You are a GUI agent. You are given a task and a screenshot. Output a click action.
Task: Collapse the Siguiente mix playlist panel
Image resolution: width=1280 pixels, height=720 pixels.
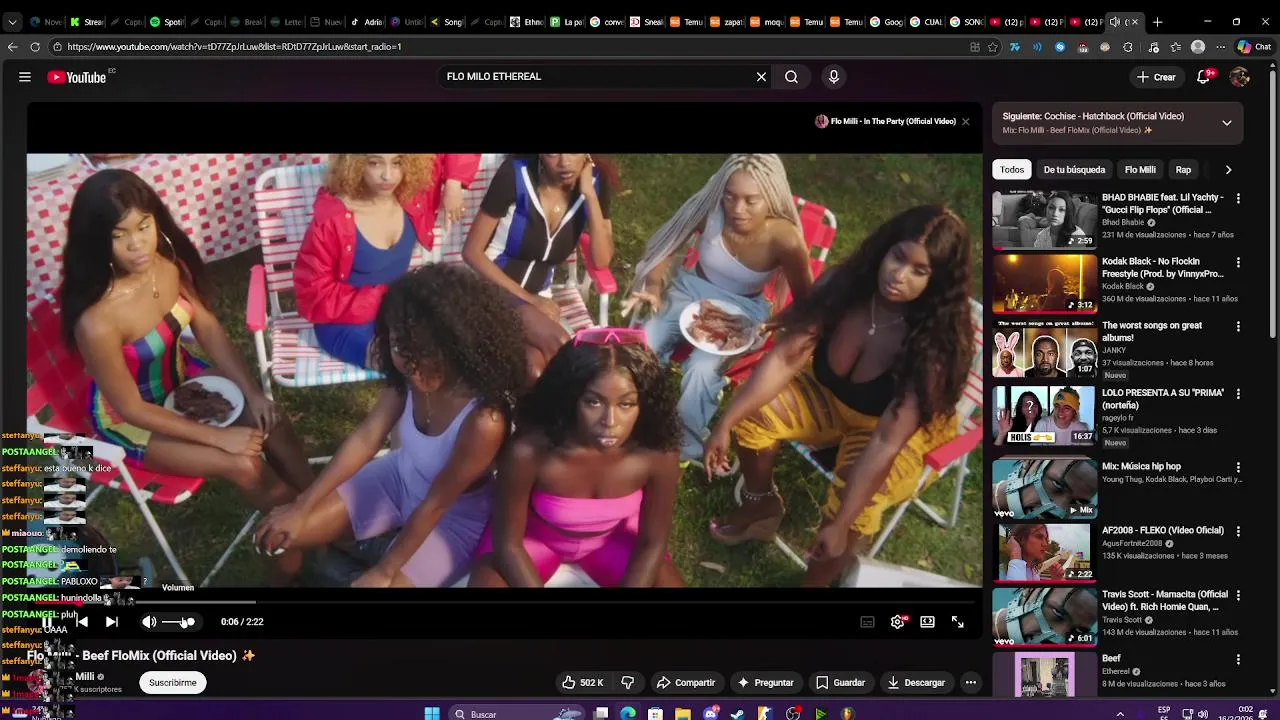click(x=1227, y=123)
